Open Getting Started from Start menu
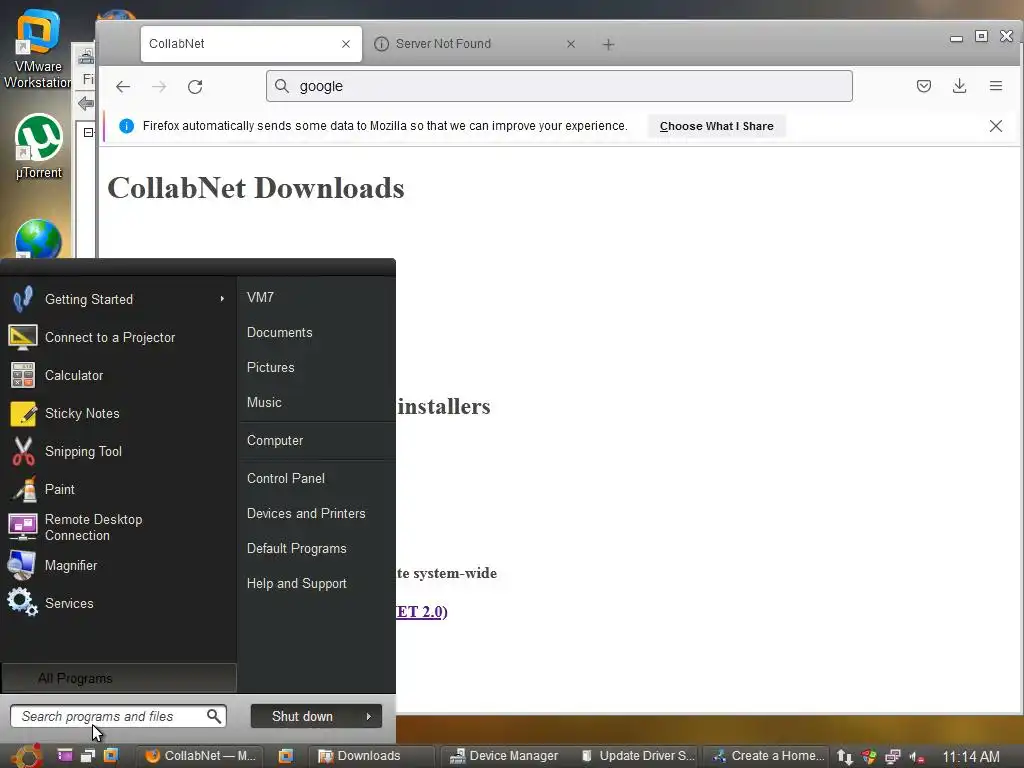Image resolution: width=1024 pixels, height=768 pixels. tap(118, 299)
